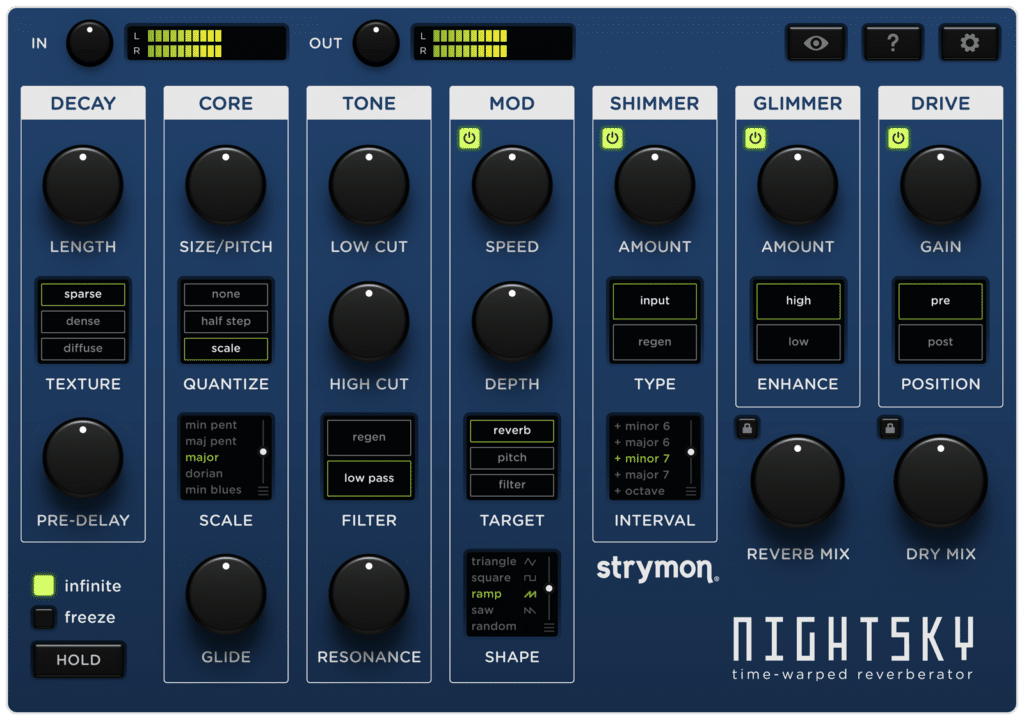1024x720 pixels.
Task: Toggle the MOD section power switch
Action: tap(470, 138)
